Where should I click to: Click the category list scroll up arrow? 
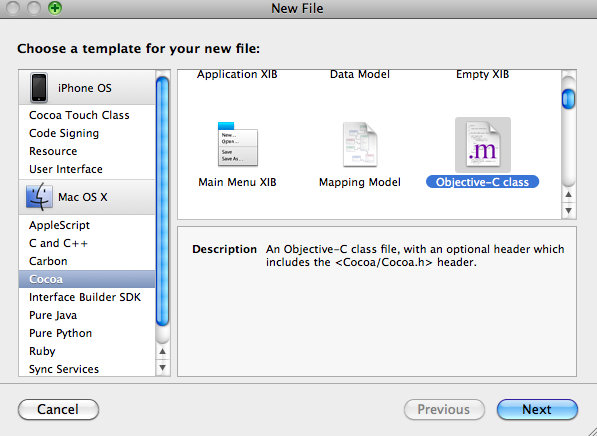[x=163, y=351]
